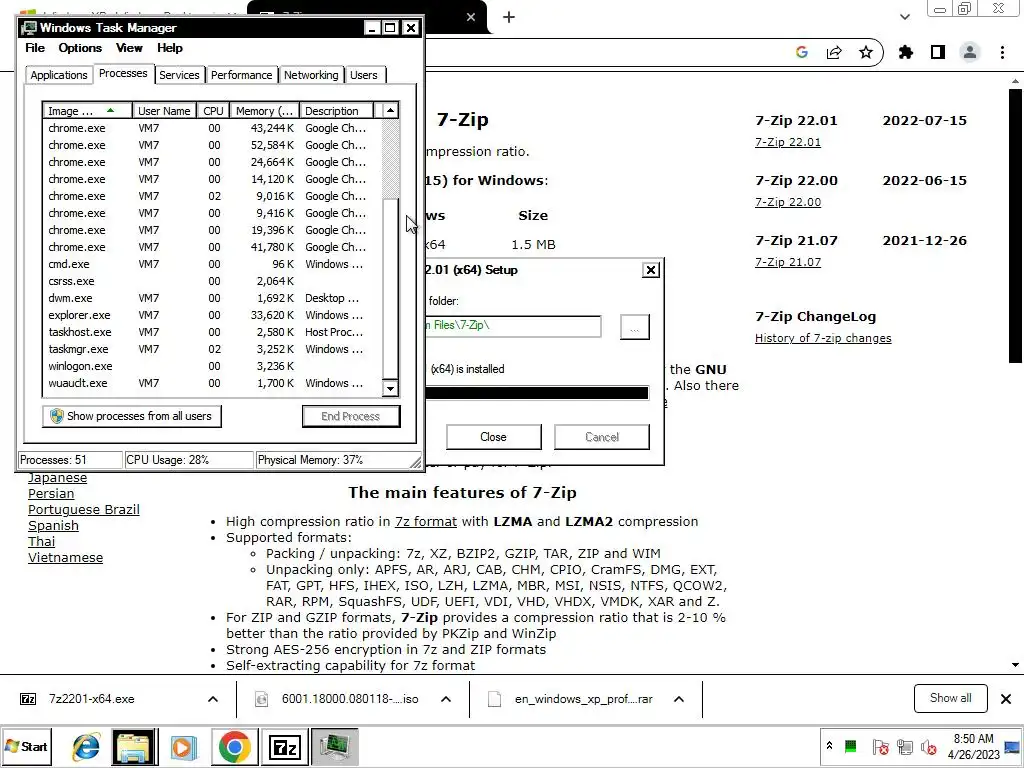Click the 7z2201-x64.exe download item

[91, 699]
